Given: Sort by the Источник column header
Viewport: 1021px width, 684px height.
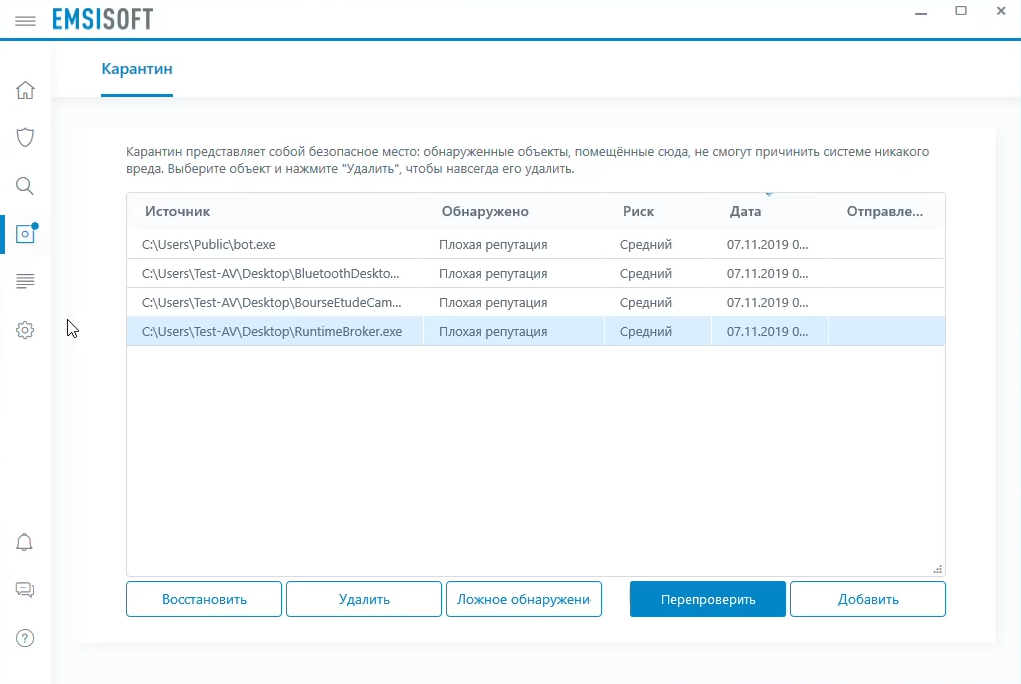Looking at the screenshot, I should [177, 211].
